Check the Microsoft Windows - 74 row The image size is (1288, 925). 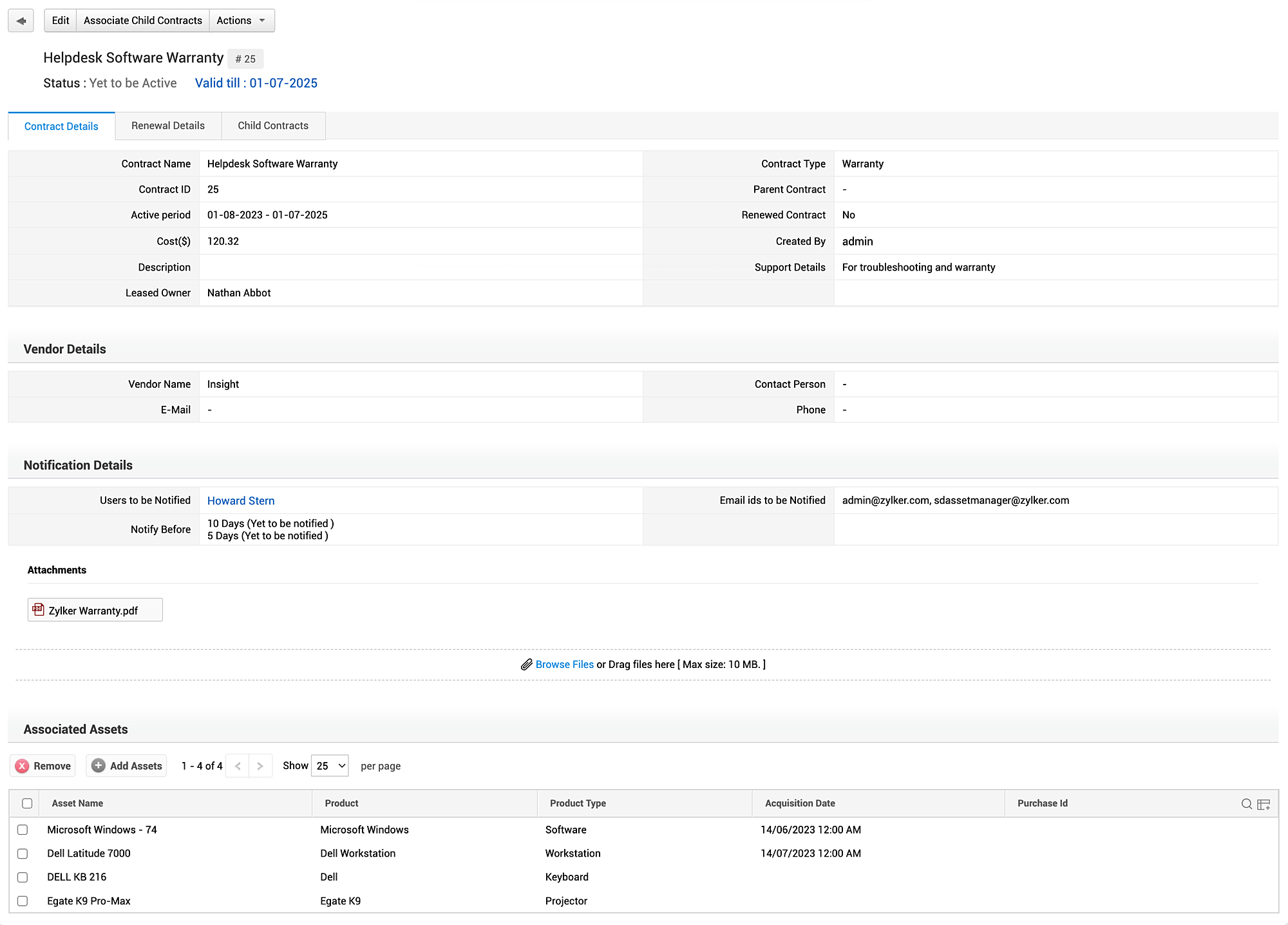(x=23, y=830)
